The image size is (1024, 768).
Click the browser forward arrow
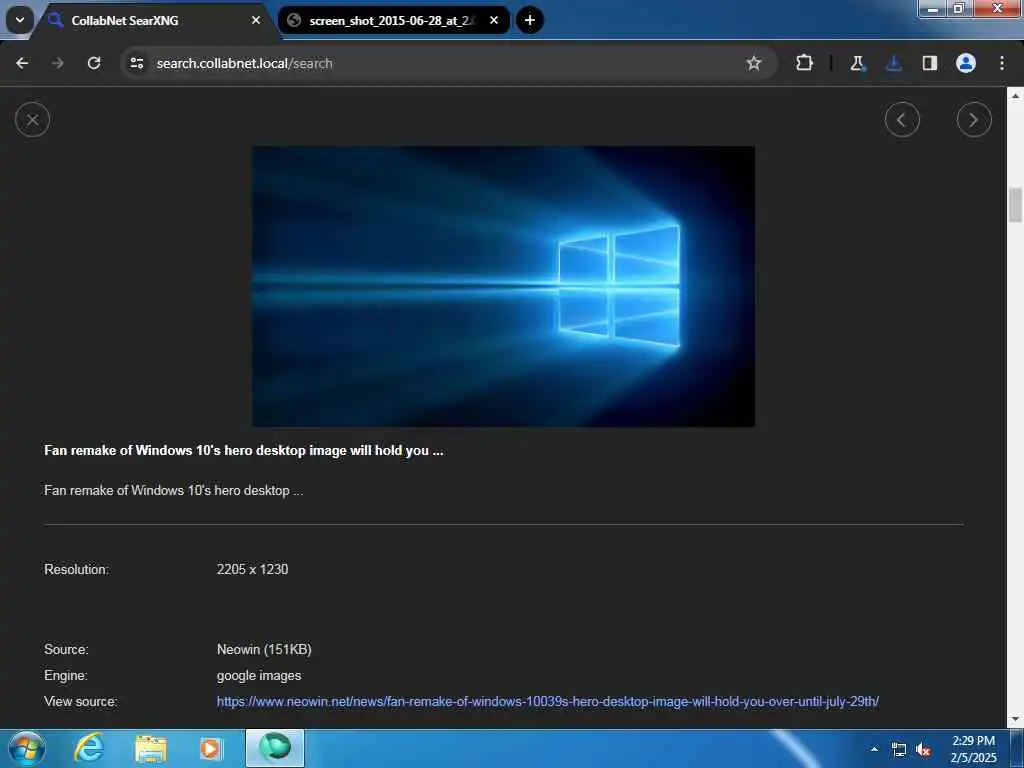57,63
